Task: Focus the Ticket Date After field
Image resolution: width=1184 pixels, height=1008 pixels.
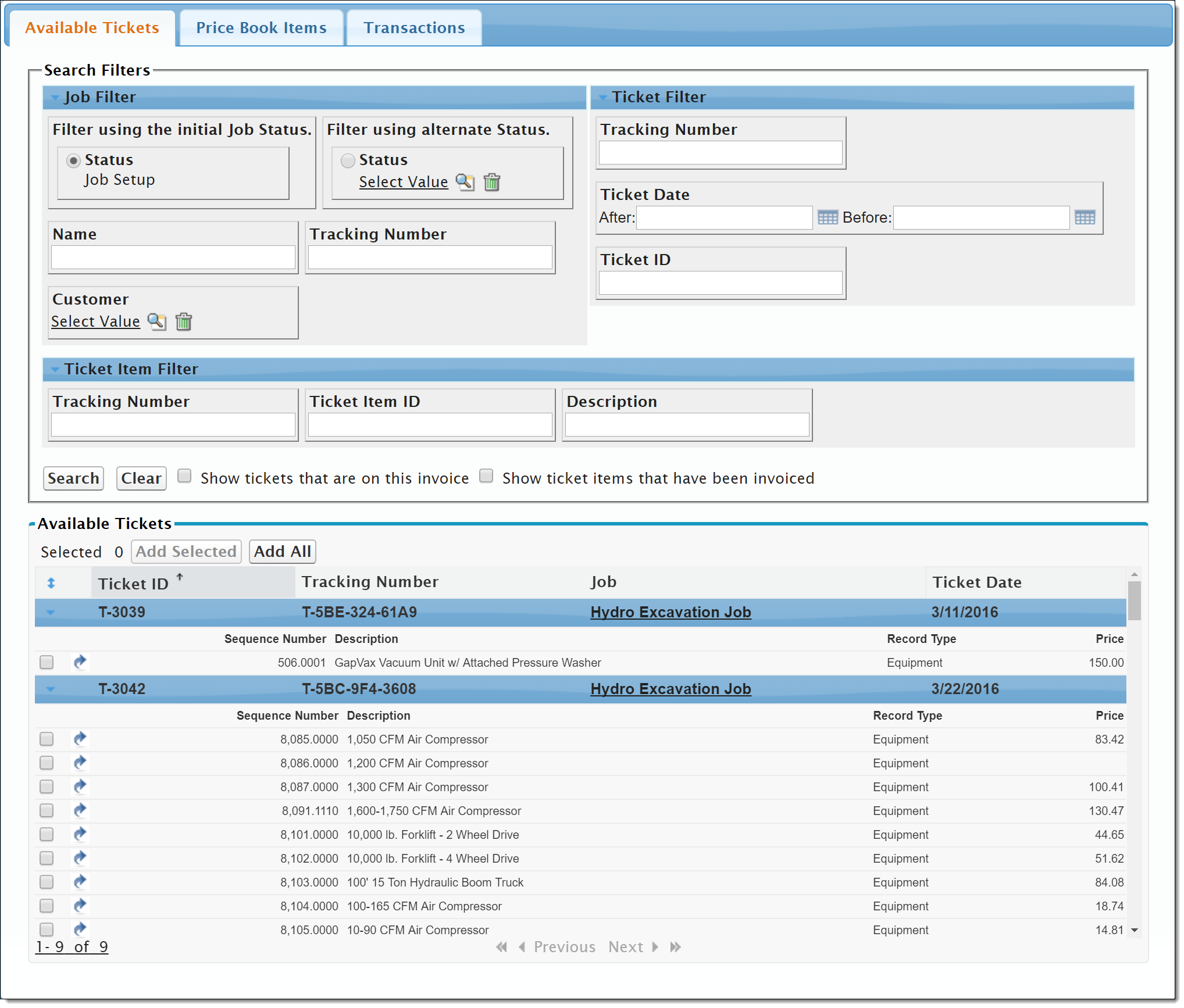Action: 725,218
